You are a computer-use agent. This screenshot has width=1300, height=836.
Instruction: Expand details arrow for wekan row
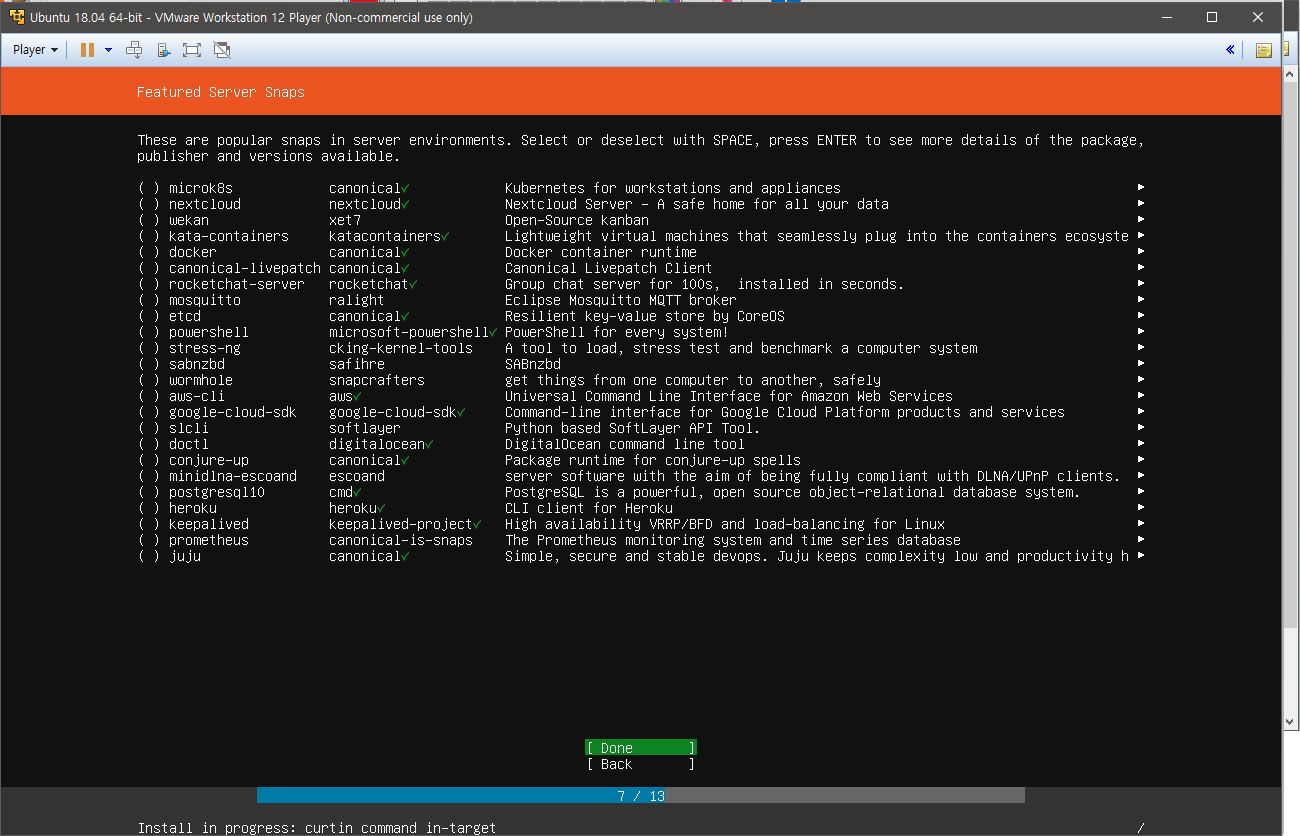(1141, 220)
